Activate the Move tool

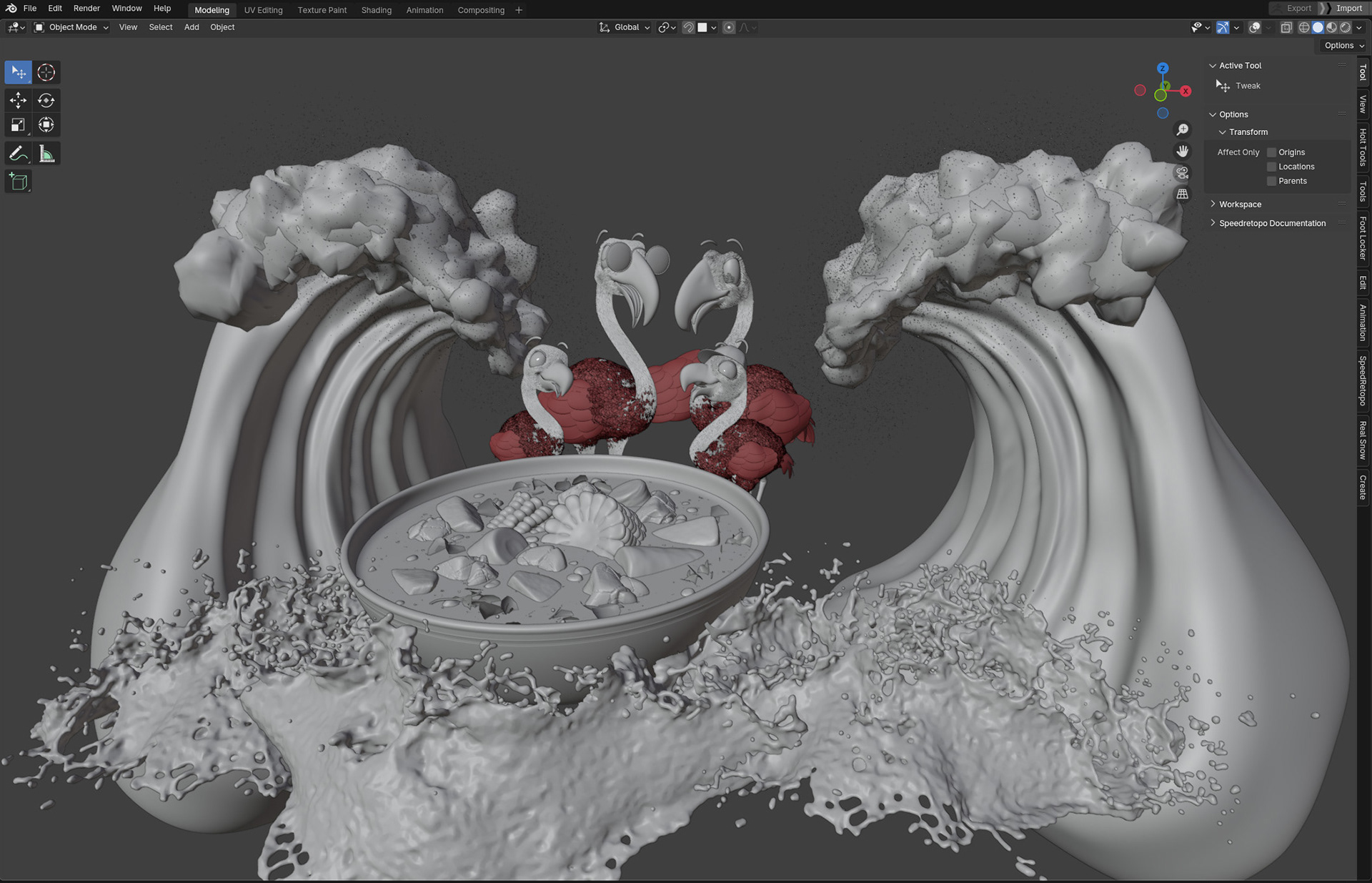coord(18,100)
